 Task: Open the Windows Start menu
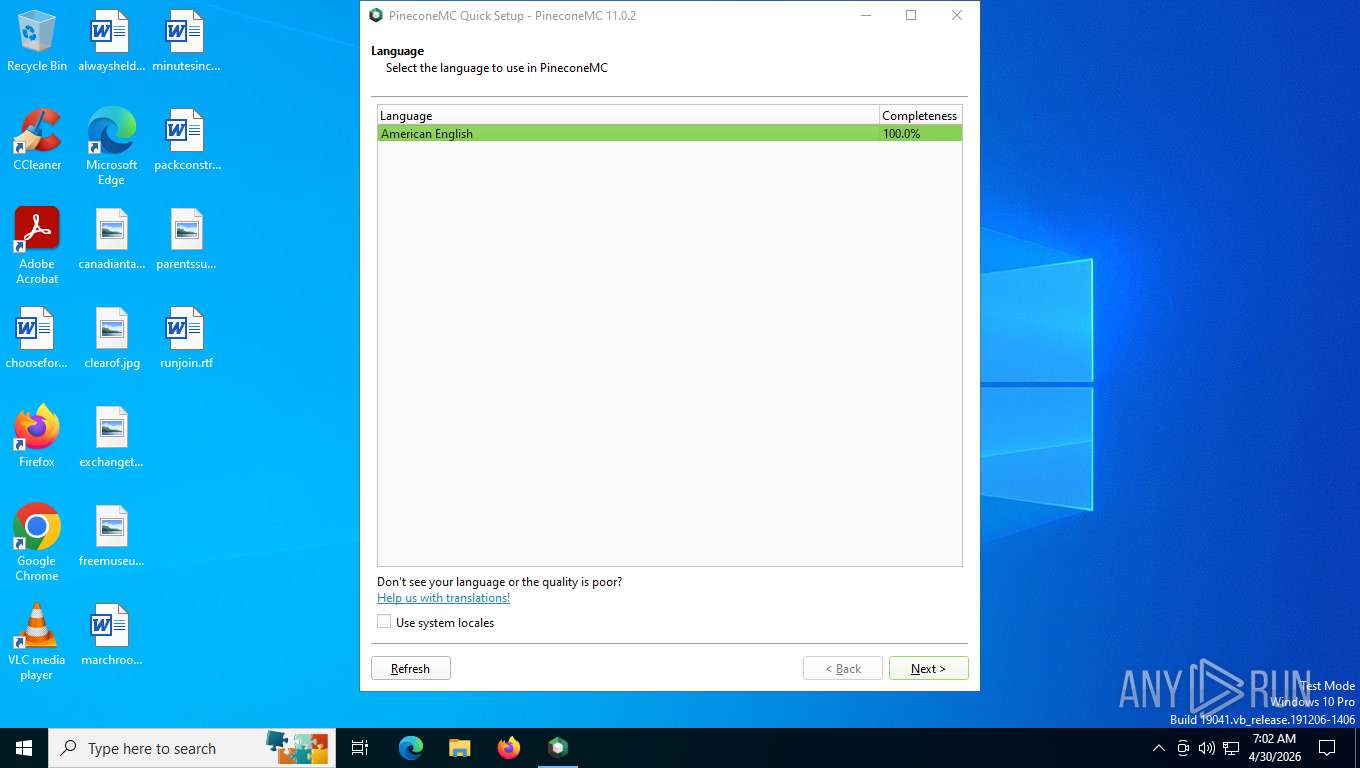click(x=24, y=747)
